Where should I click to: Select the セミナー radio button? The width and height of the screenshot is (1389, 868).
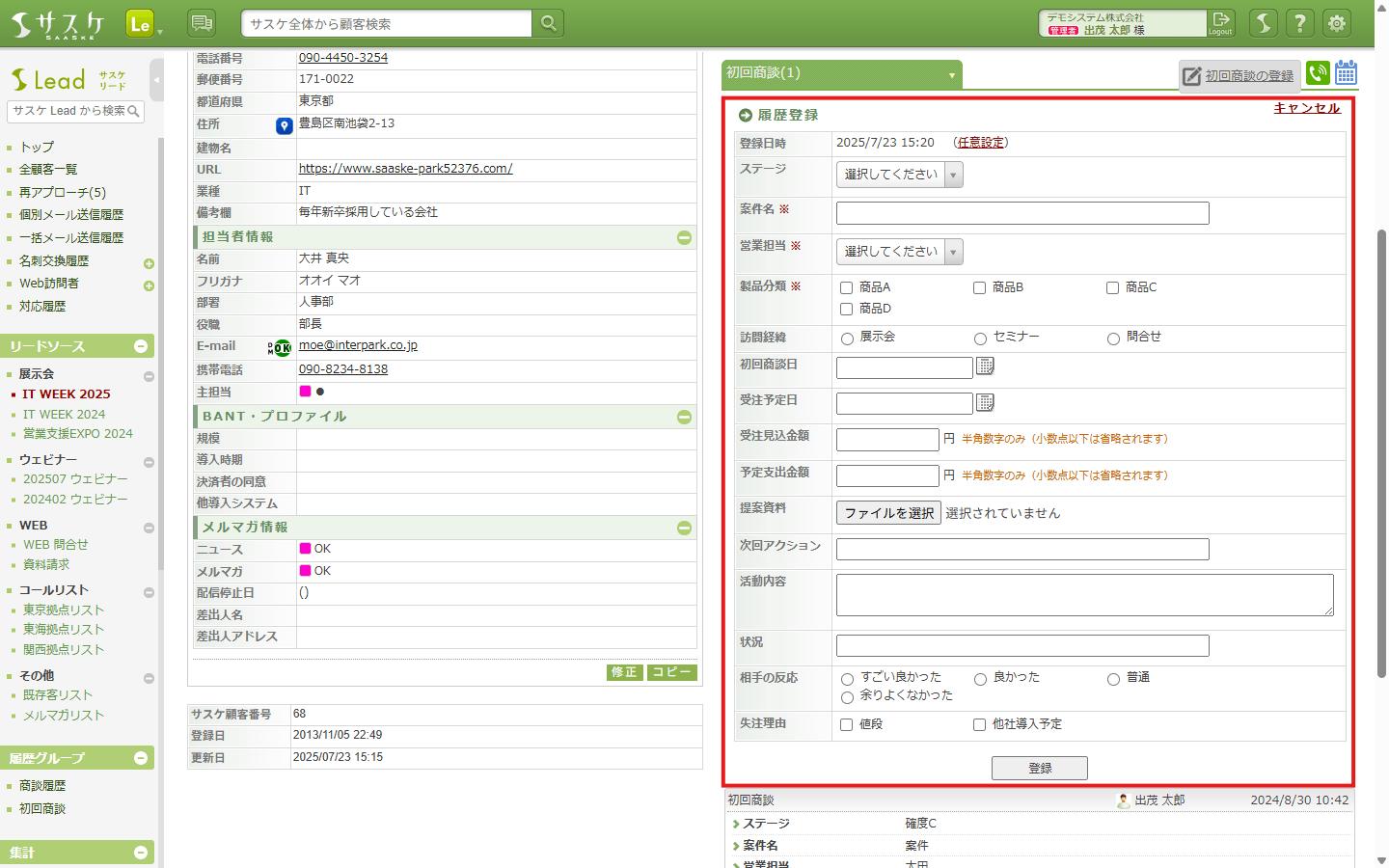[980, 339]
